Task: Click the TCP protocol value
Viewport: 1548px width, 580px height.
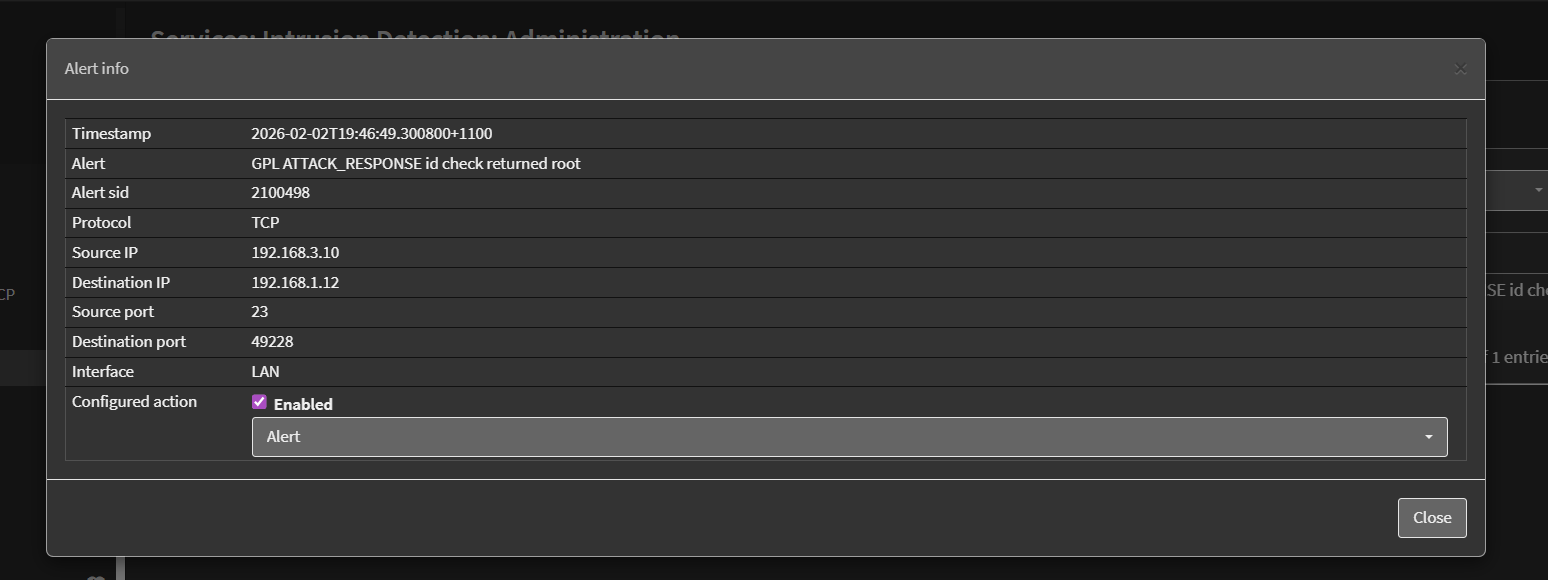Action: tap(265, 223)
